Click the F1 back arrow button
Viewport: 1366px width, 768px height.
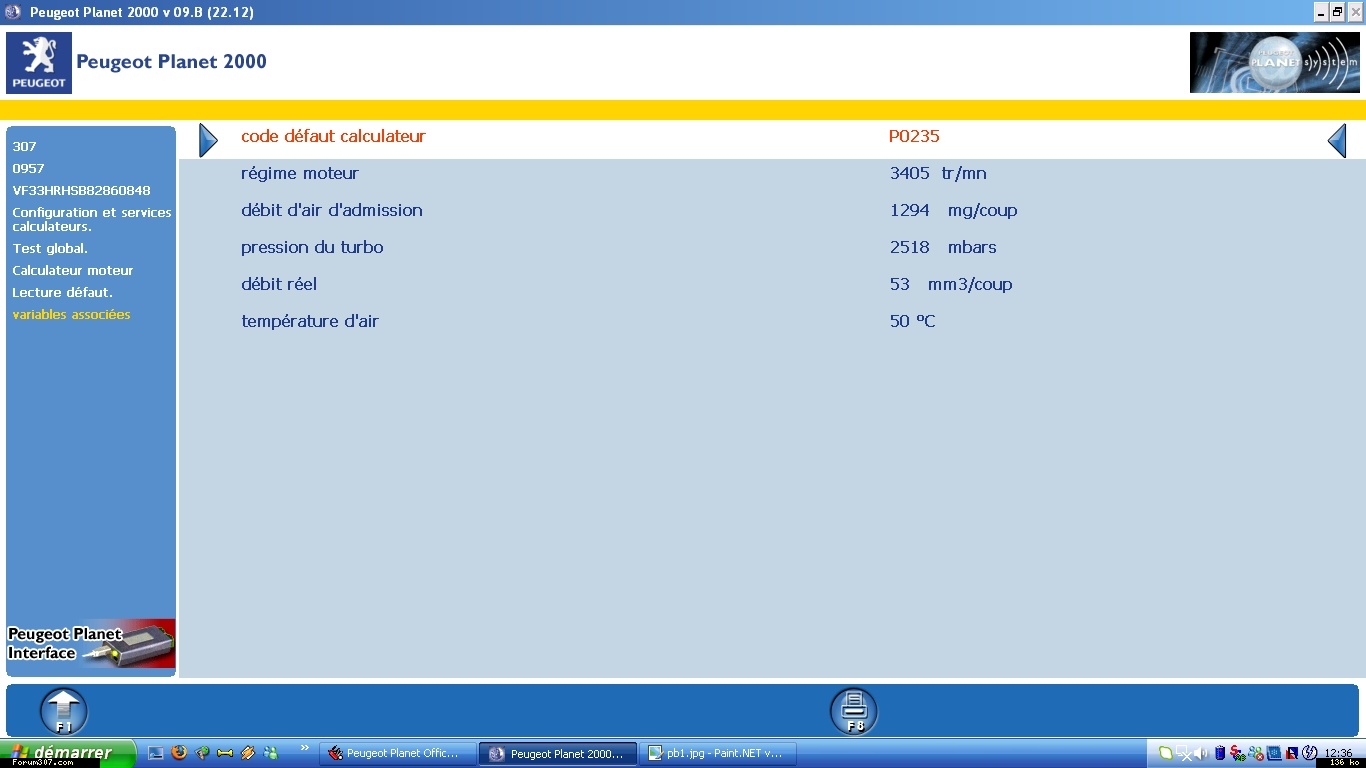click(63, 712)
